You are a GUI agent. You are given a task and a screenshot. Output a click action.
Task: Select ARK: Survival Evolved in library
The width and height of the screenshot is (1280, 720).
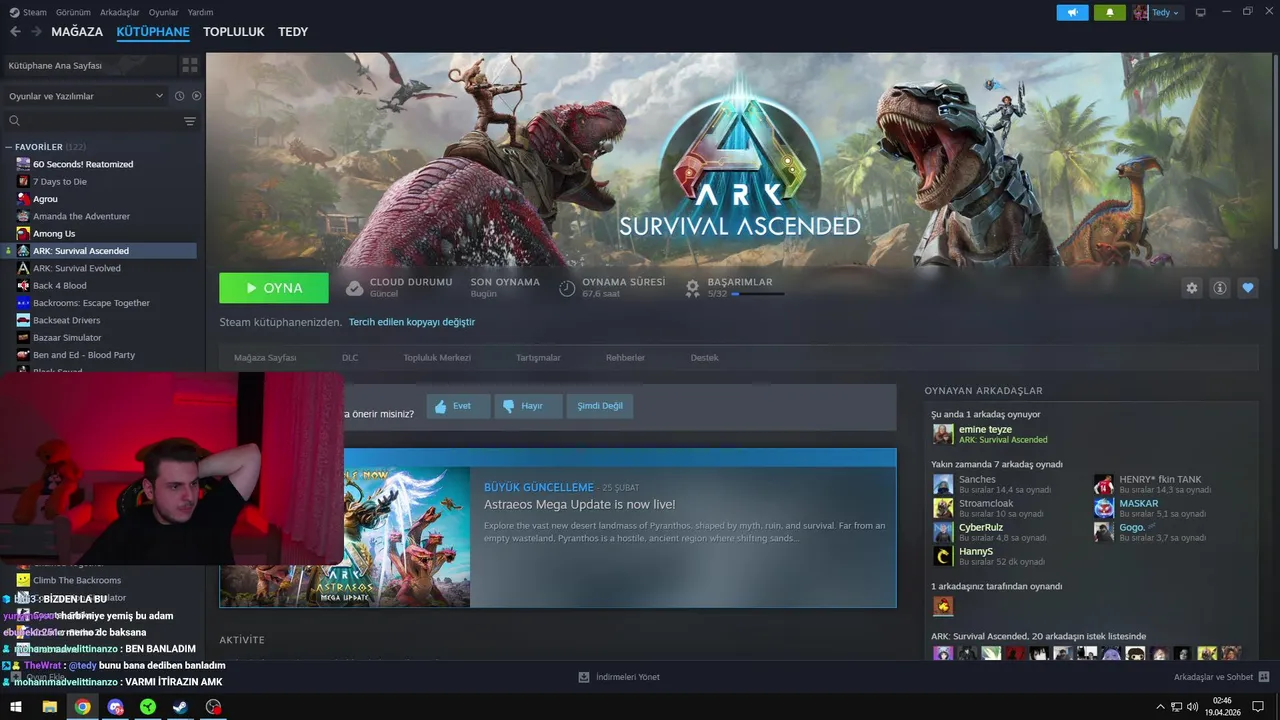click(x=77, y=268)
